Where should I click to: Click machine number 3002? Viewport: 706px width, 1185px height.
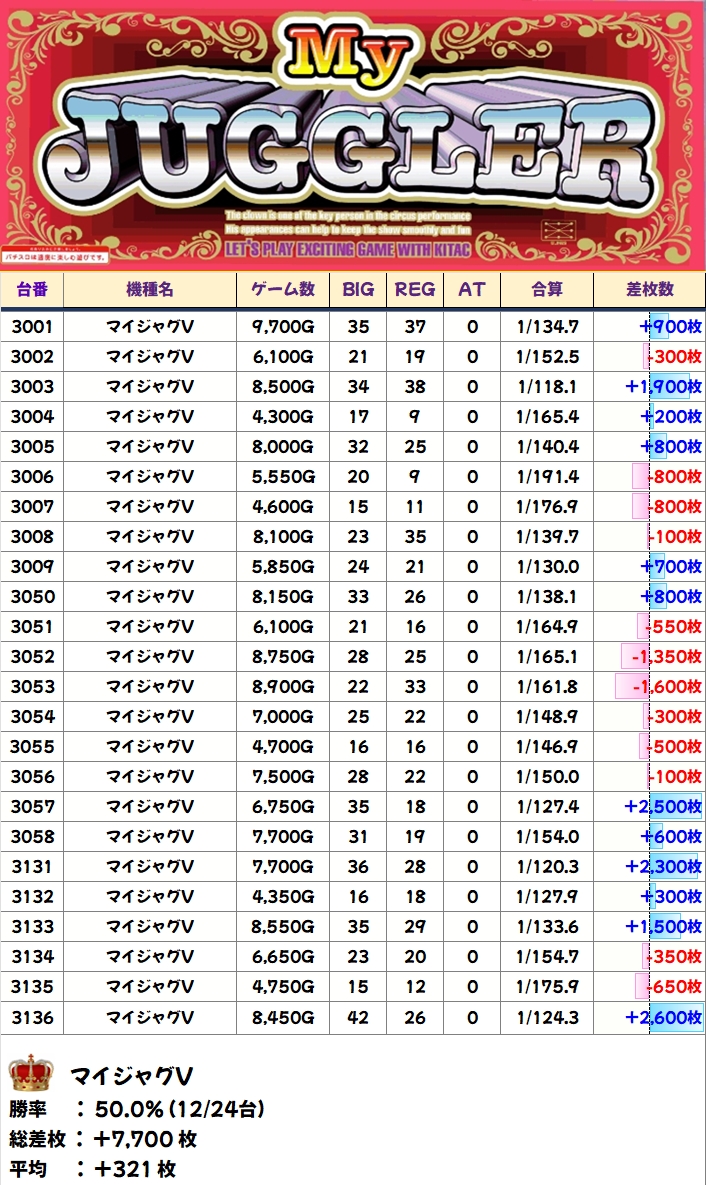tap(32, 357)
